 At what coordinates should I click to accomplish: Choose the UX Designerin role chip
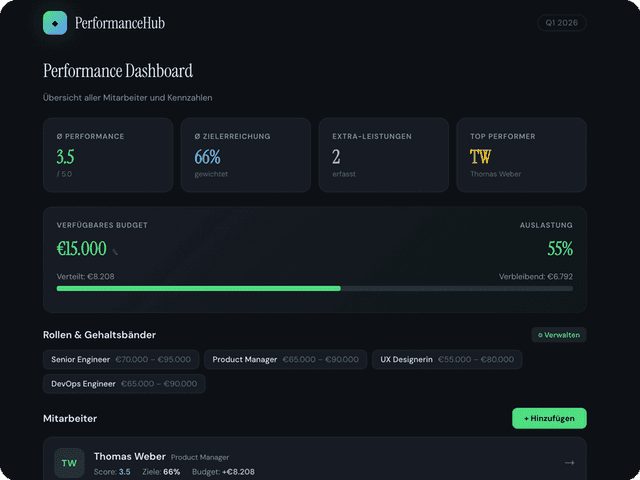[x=446, y=359]
